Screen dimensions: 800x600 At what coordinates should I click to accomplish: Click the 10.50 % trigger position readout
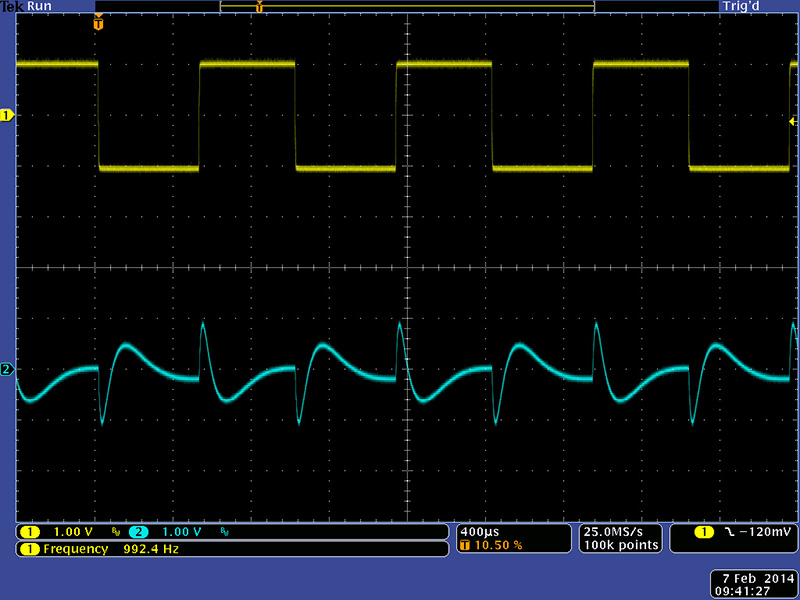point(495,545)
